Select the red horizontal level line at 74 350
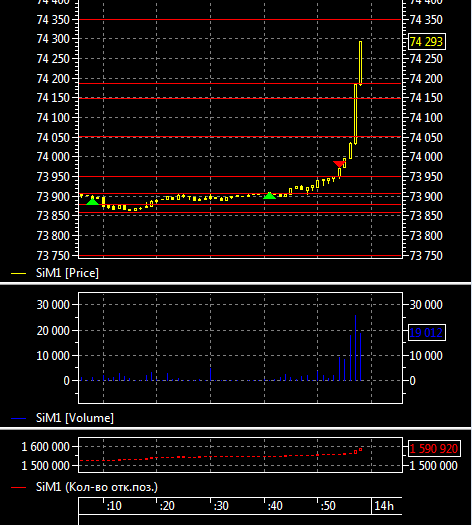This screenshot has width=472, height=525. tap(240, 19)
